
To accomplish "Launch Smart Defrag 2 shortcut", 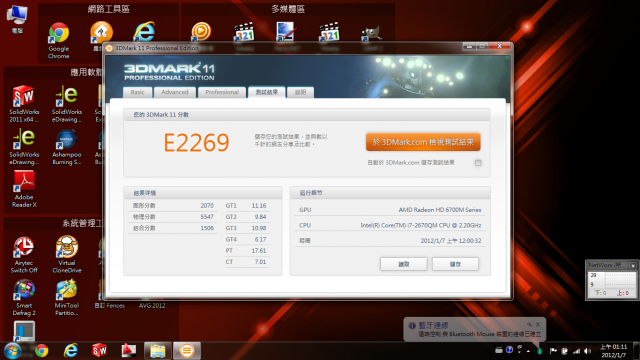I will tap(24, 298).
